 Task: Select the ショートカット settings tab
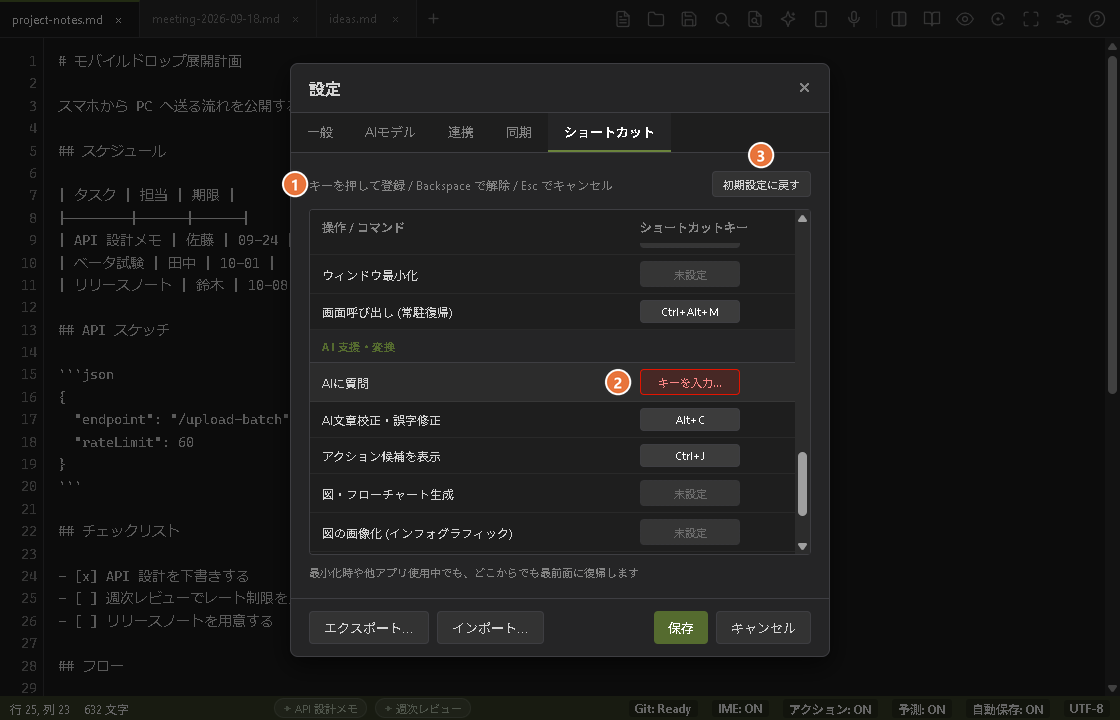click(x=609, y=132)
